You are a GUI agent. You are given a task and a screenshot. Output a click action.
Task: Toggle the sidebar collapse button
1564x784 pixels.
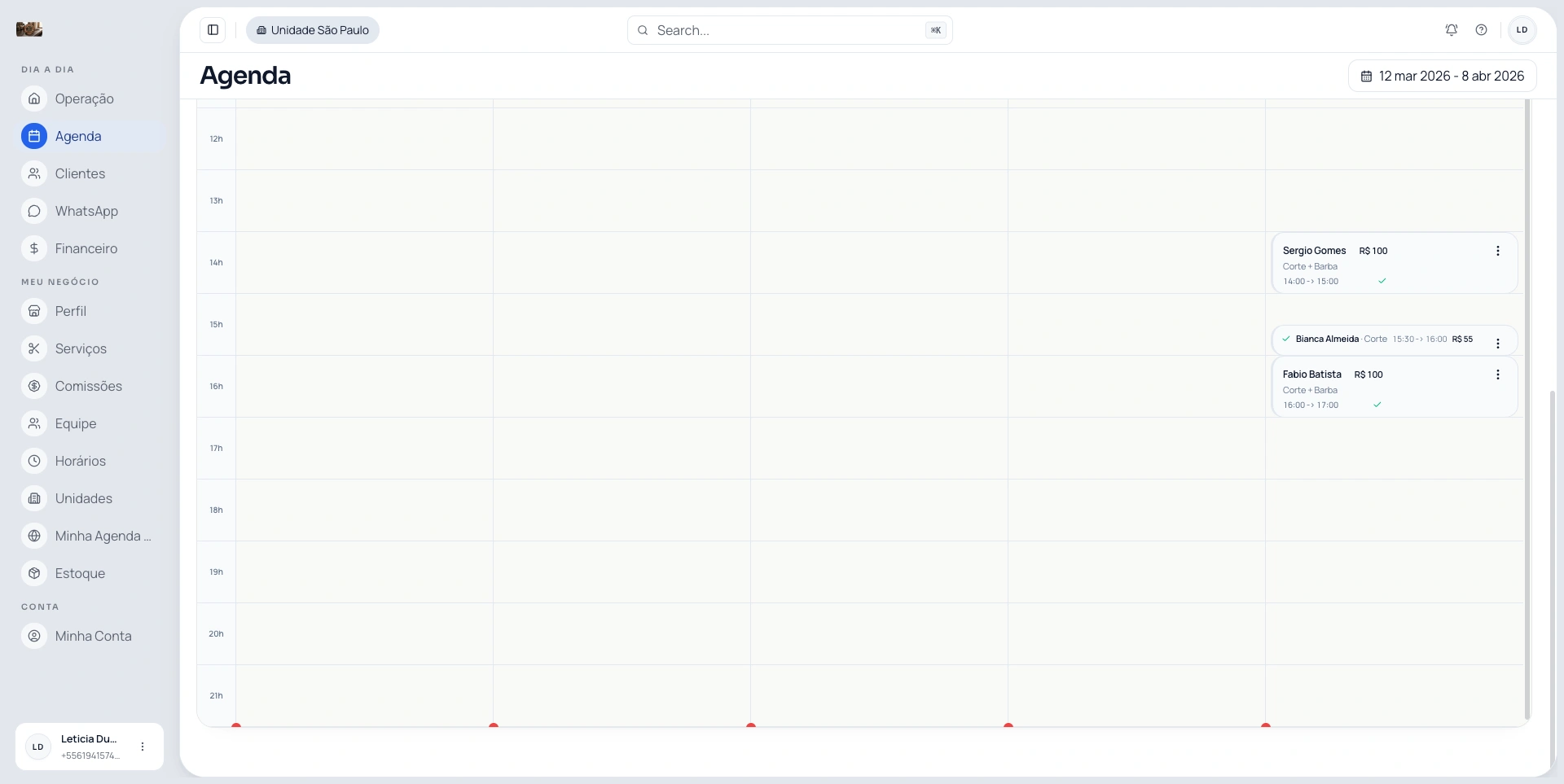(213, 30)
